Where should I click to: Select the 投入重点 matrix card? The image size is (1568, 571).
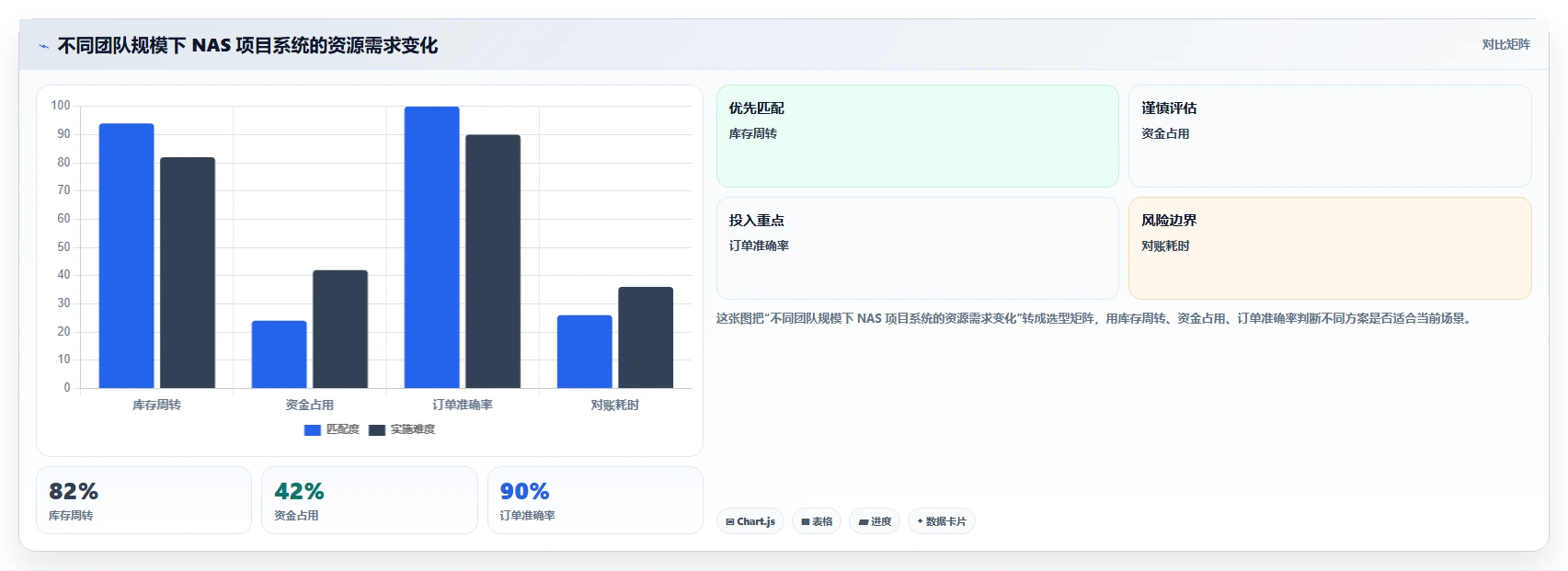[918, 248]
